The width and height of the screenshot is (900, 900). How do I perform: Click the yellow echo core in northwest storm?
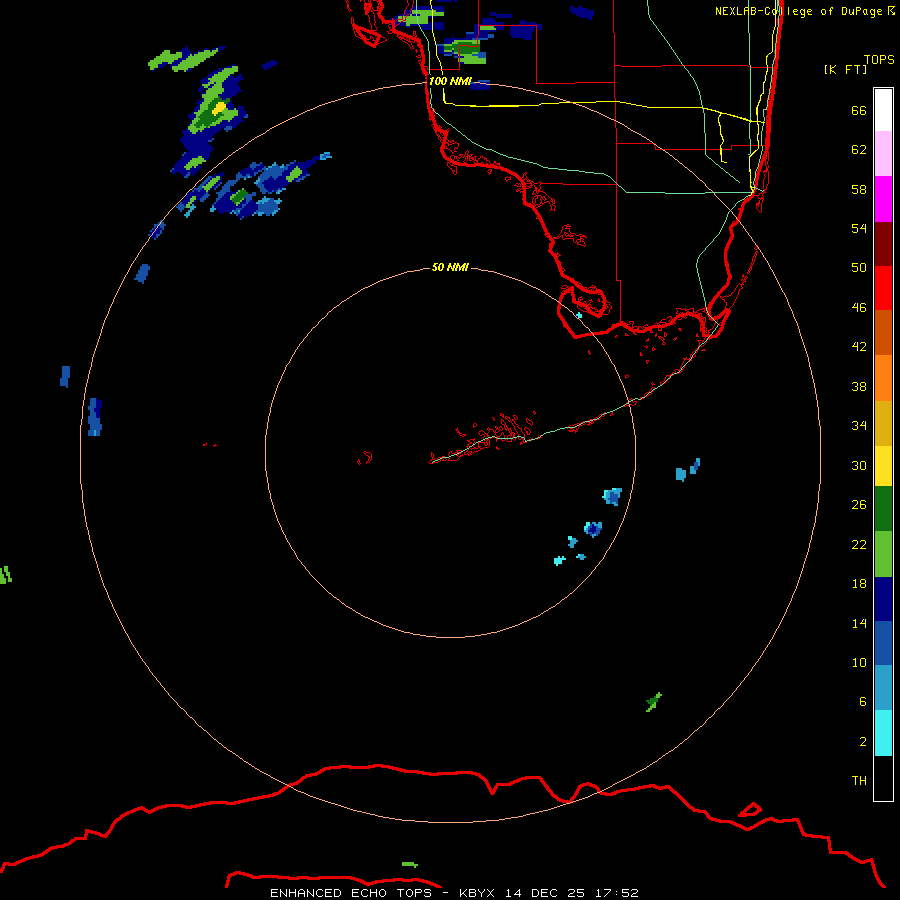(x=219, y=108)
